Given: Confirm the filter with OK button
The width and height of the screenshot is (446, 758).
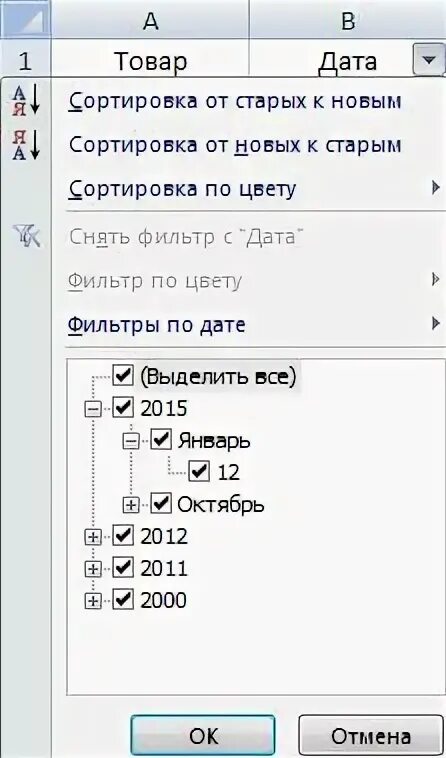Looking at the screenshot, I should click(203, 735).
